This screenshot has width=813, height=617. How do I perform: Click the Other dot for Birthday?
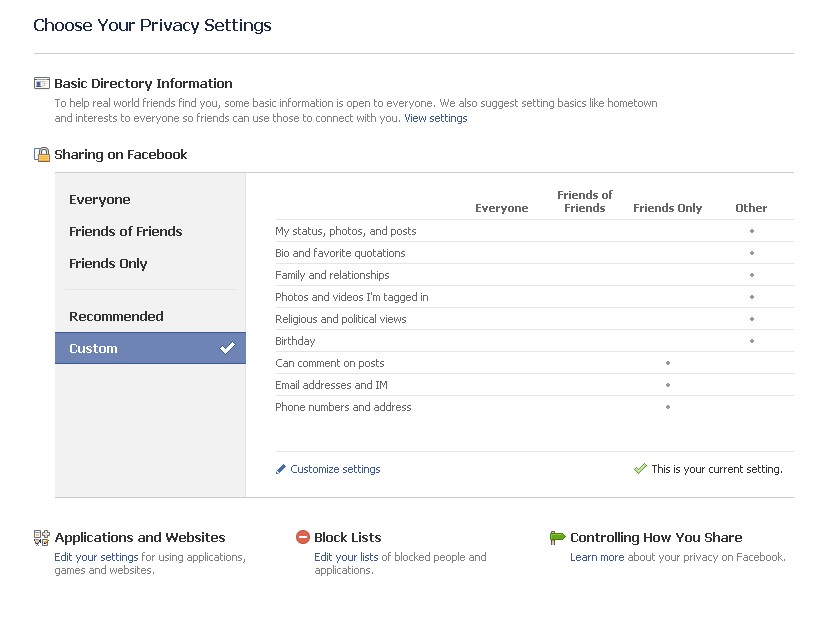pyautogui.click(x=752, y=341)
